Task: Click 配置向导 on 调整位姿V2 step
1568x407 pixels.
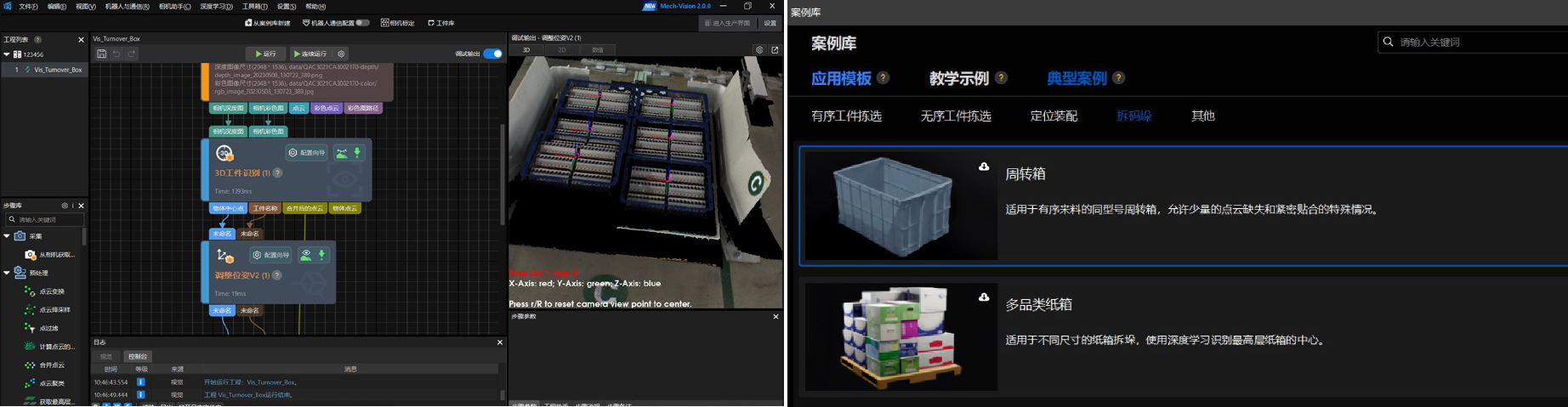Action: [x=271, y=255]
